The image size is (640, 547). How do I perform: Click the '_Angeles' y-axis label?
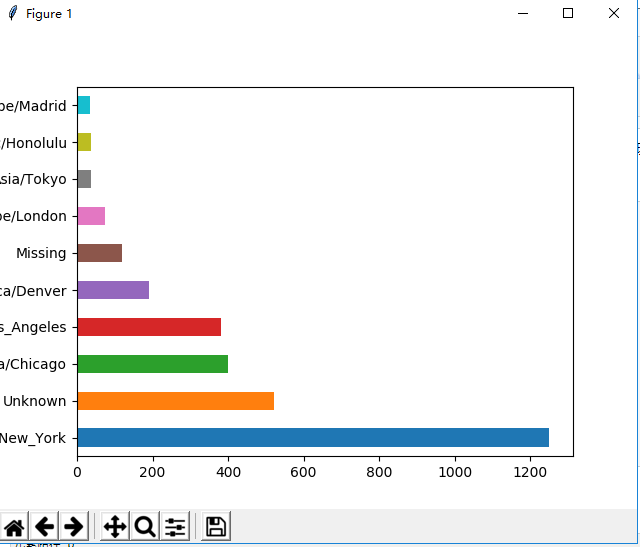tap(35, 327)
